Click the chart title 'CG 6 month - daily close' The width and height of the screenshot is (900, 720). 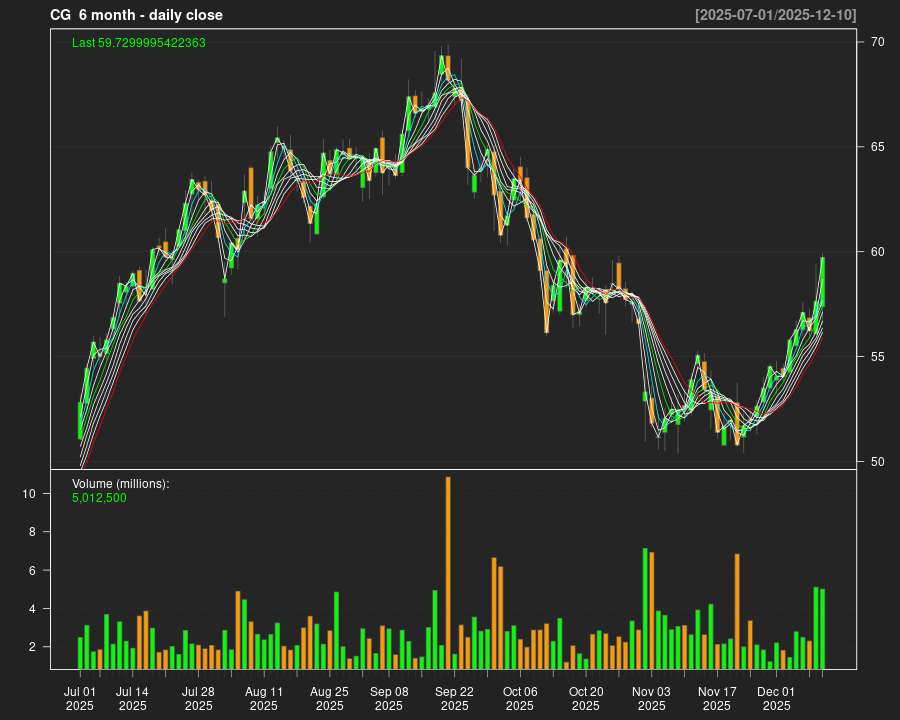pos(136,15)
